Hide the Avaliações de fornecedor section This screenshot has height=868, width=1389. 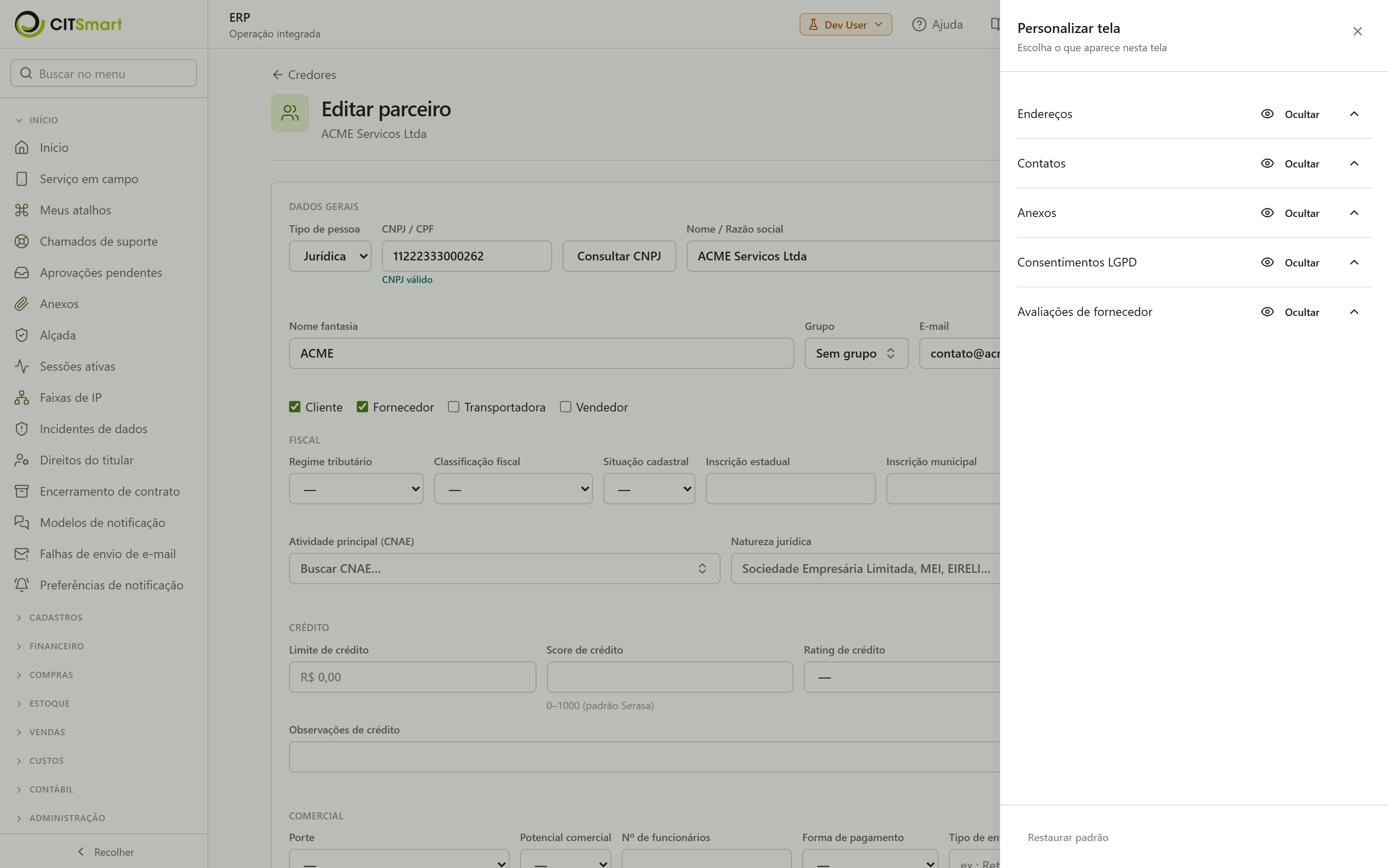[1290, 312]
